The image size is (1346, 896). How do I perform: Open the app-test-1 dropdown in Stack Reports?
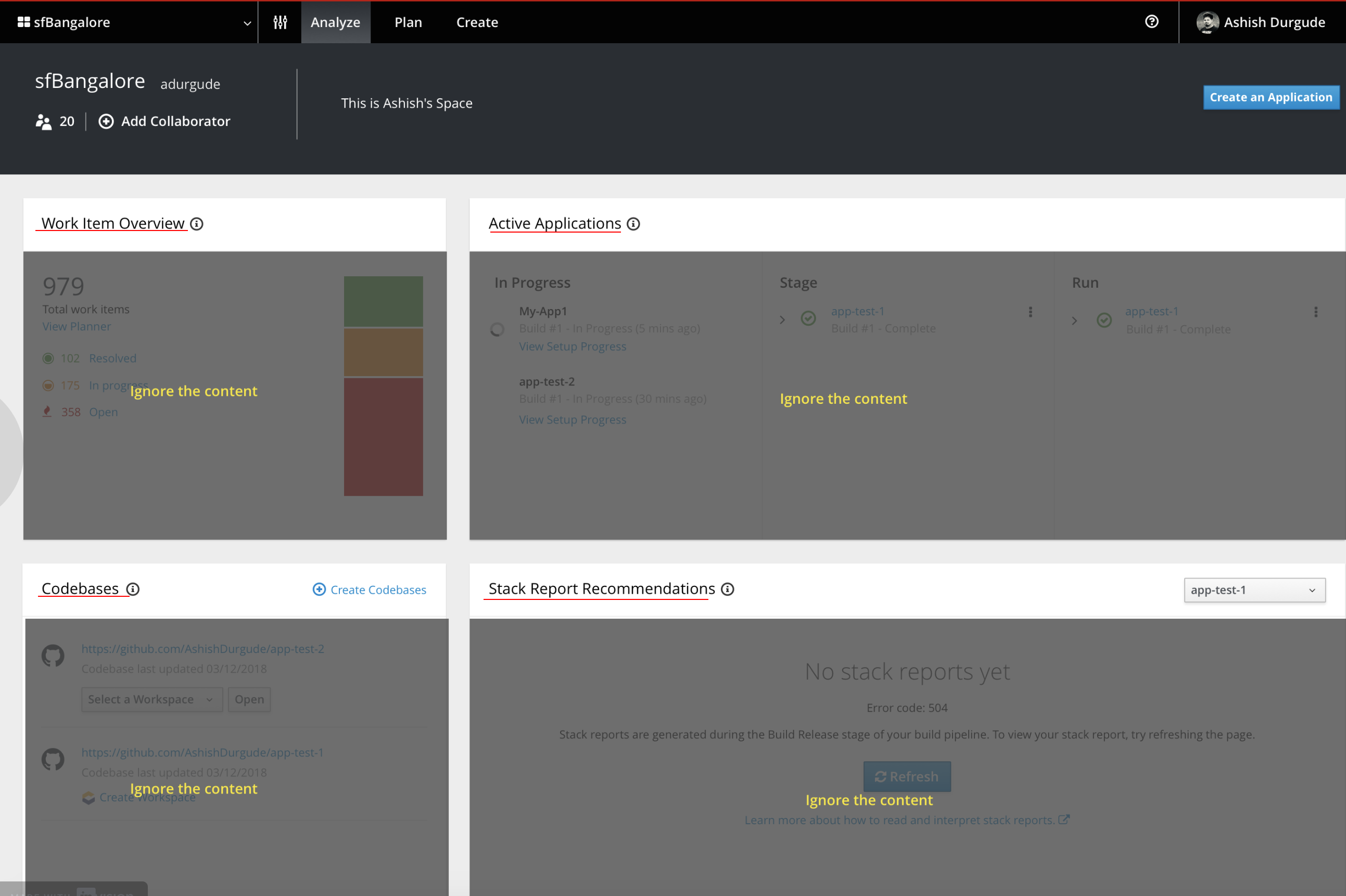tap(1253, 590)
